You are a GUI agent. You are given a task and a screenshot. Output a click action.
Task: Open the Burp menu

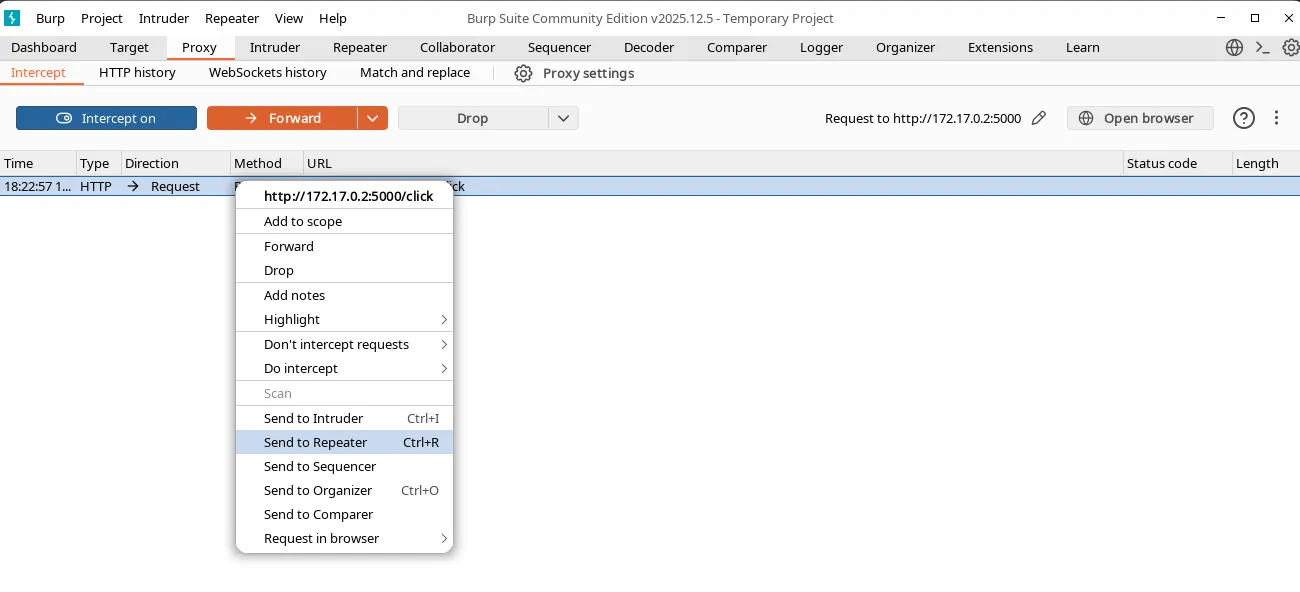(x=50, y=18)
